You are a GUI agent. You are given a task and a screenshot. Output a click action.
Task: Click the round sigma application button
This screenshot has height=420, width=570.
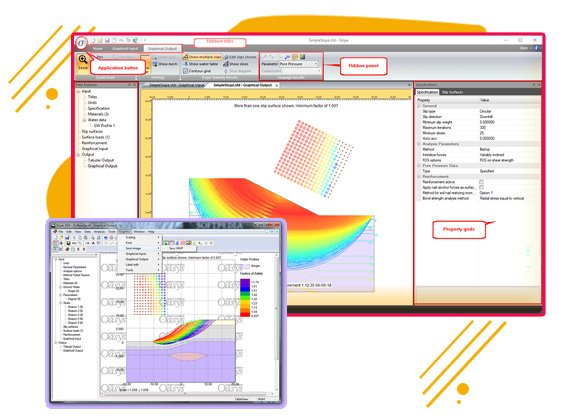point(81,43)
